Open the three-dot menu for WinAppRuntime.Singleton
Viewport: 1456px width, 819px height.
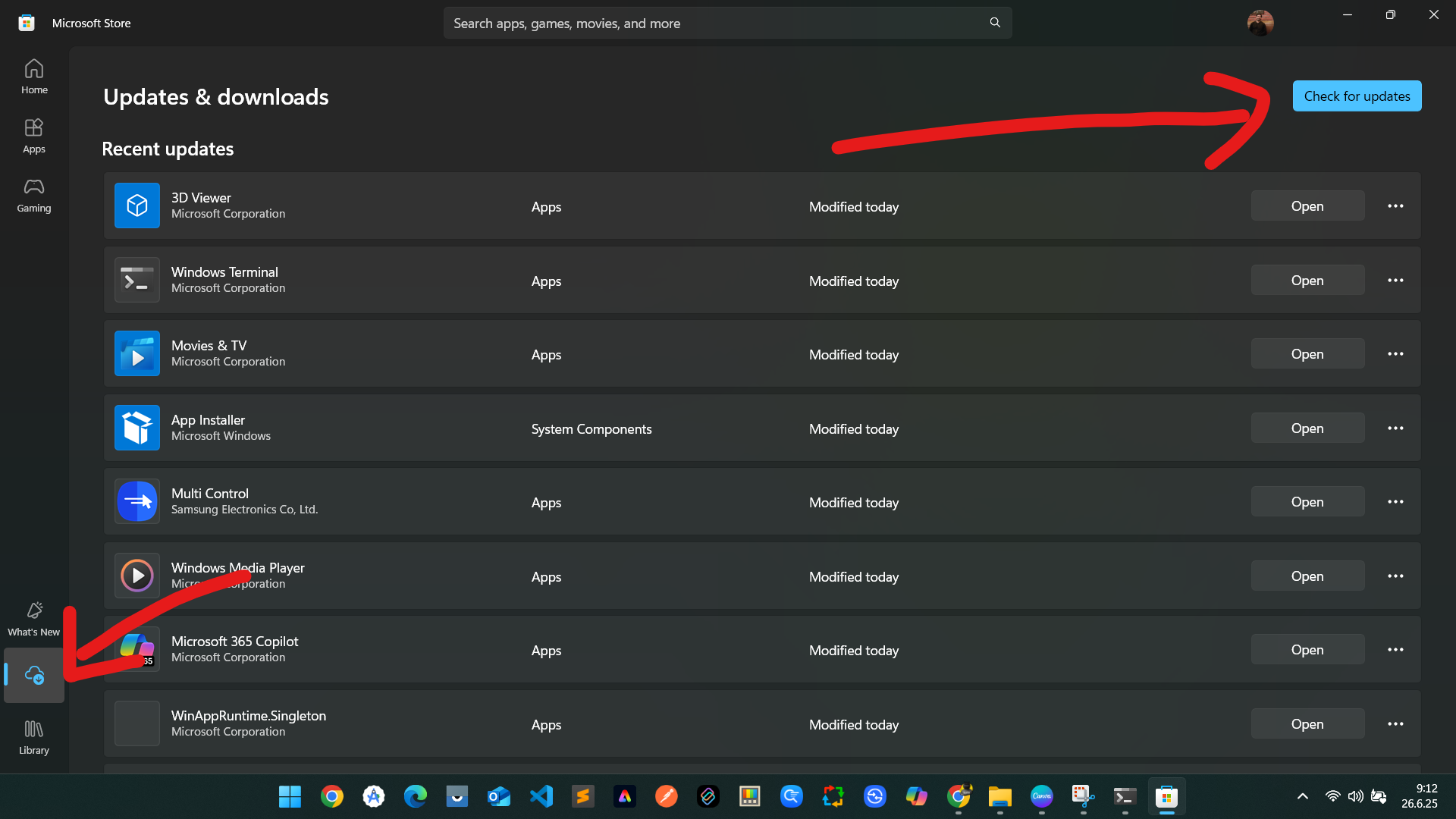pos(1396,723)
